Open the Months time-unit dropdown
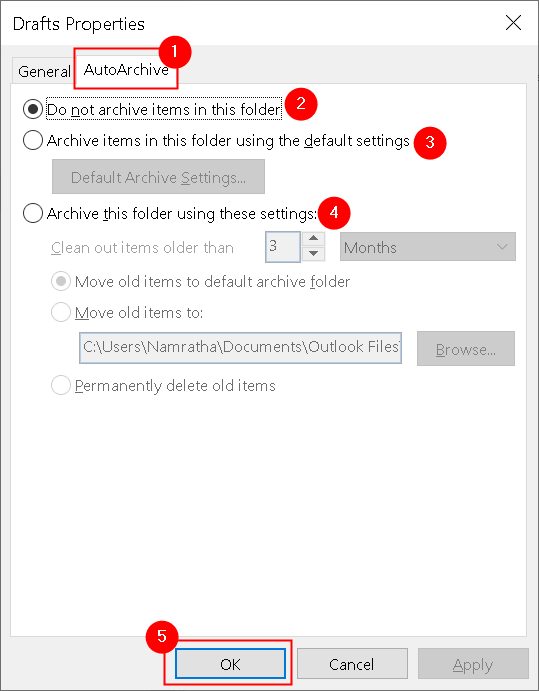Viewport: 539px width, 691px height. [x=427, y=247]
